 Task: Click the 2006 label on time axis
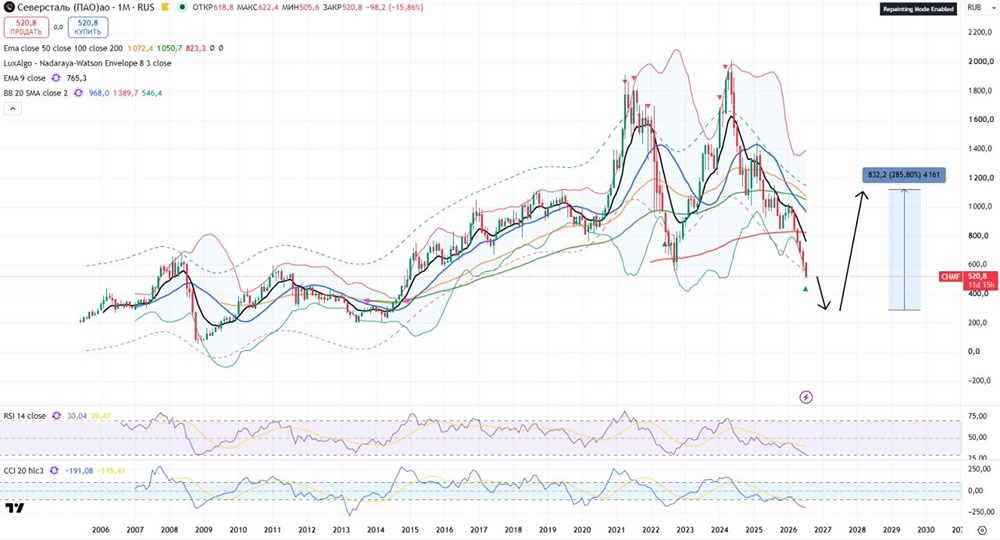pyautogui.click(x=100, y=530)
